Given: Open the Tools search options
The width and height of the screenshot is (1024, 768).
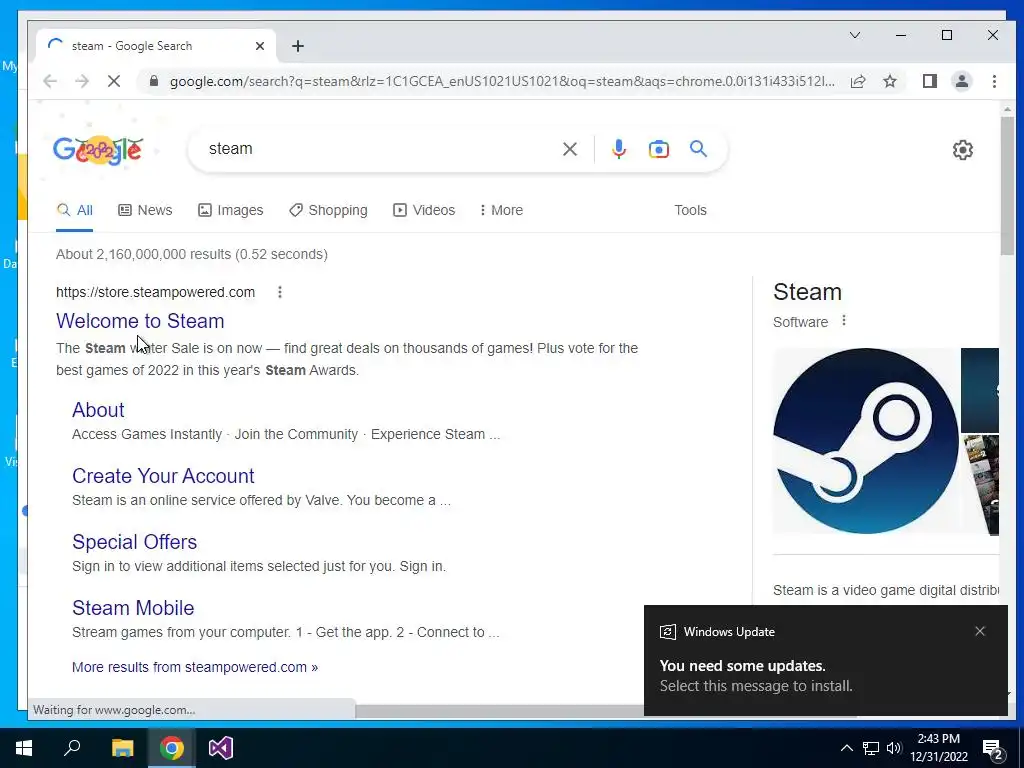Looking at the screenshot, I should point(690,210).
